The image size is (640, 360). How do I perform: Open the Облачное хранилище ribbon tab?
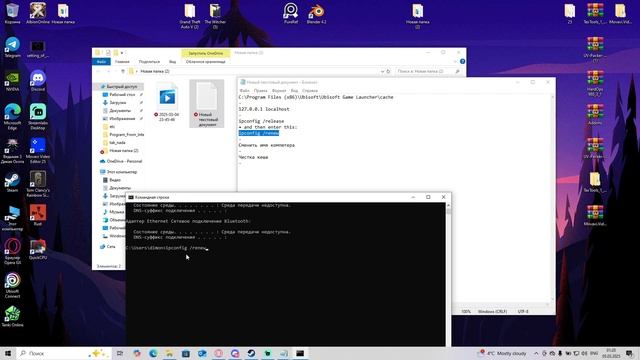coord(205,62)
